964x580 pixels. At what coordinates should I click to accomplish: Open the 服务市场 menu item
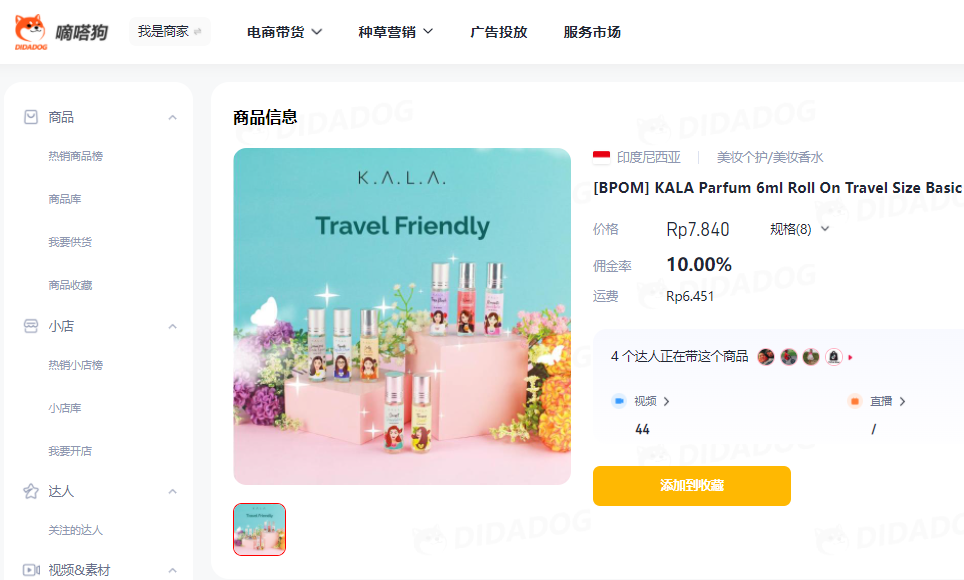592,32
